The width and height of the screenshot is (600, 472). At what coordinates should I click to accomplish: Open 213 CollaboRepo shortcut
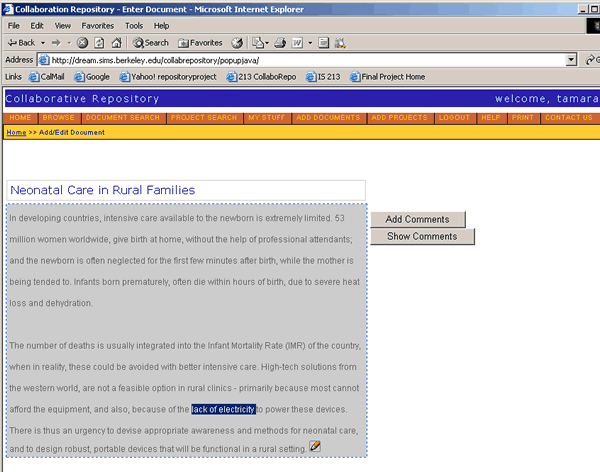point(261,77)
